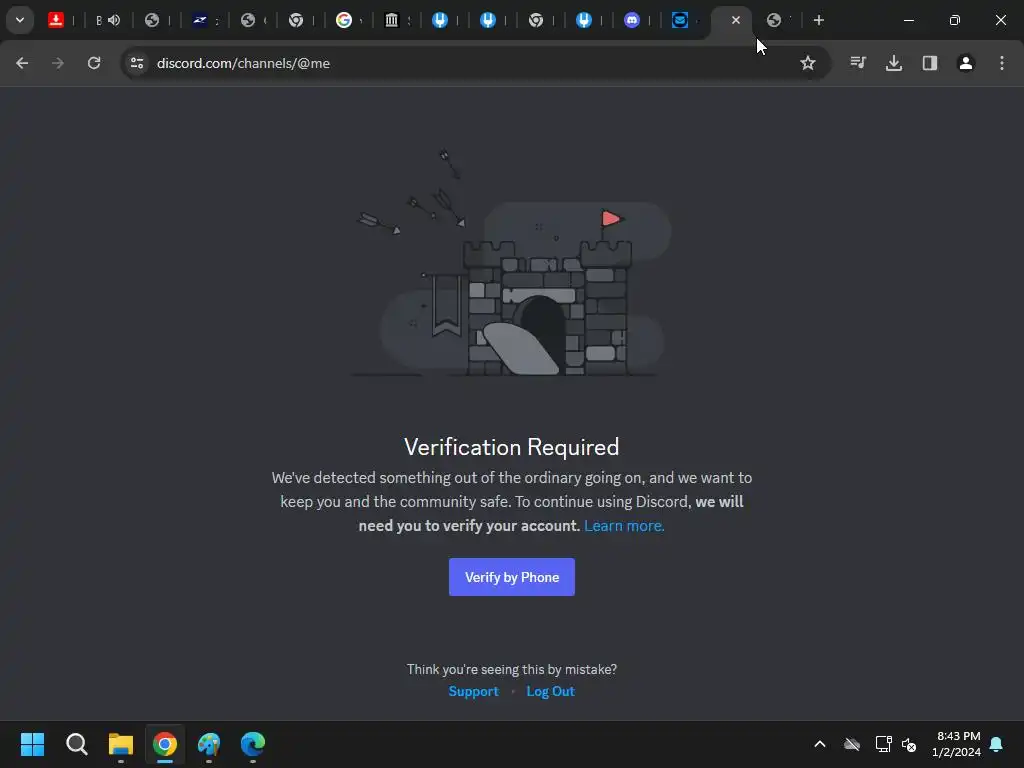Mute the audio-playing tab speaker icon

pyautogui.click(x=114, y=20)
